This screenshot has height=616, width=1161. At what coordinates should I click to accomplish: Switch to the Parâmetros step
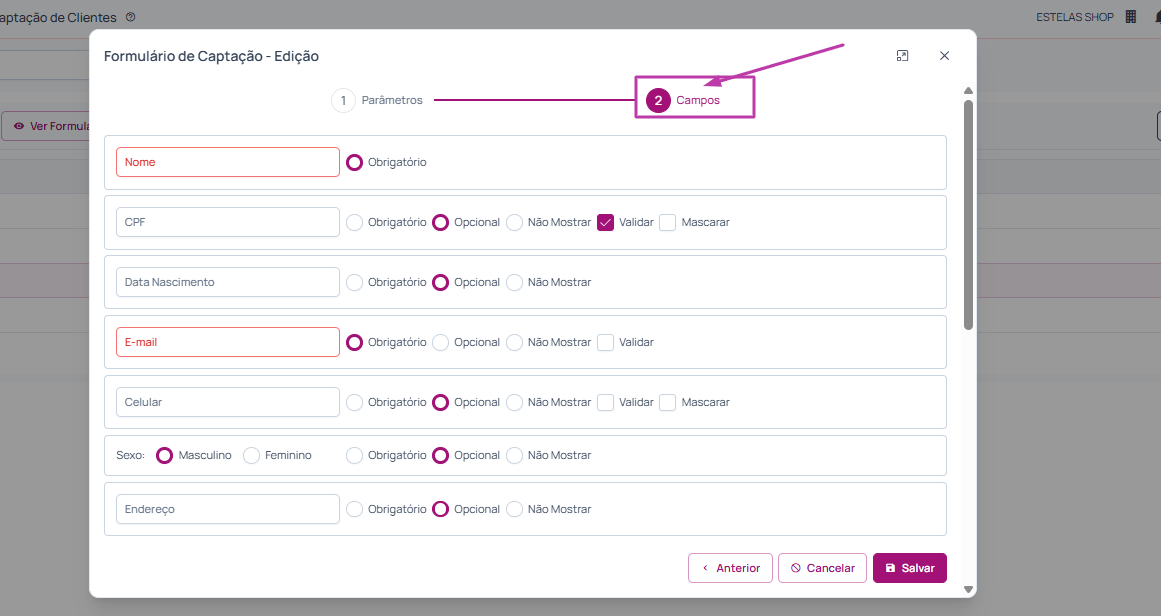pos(392,100)
